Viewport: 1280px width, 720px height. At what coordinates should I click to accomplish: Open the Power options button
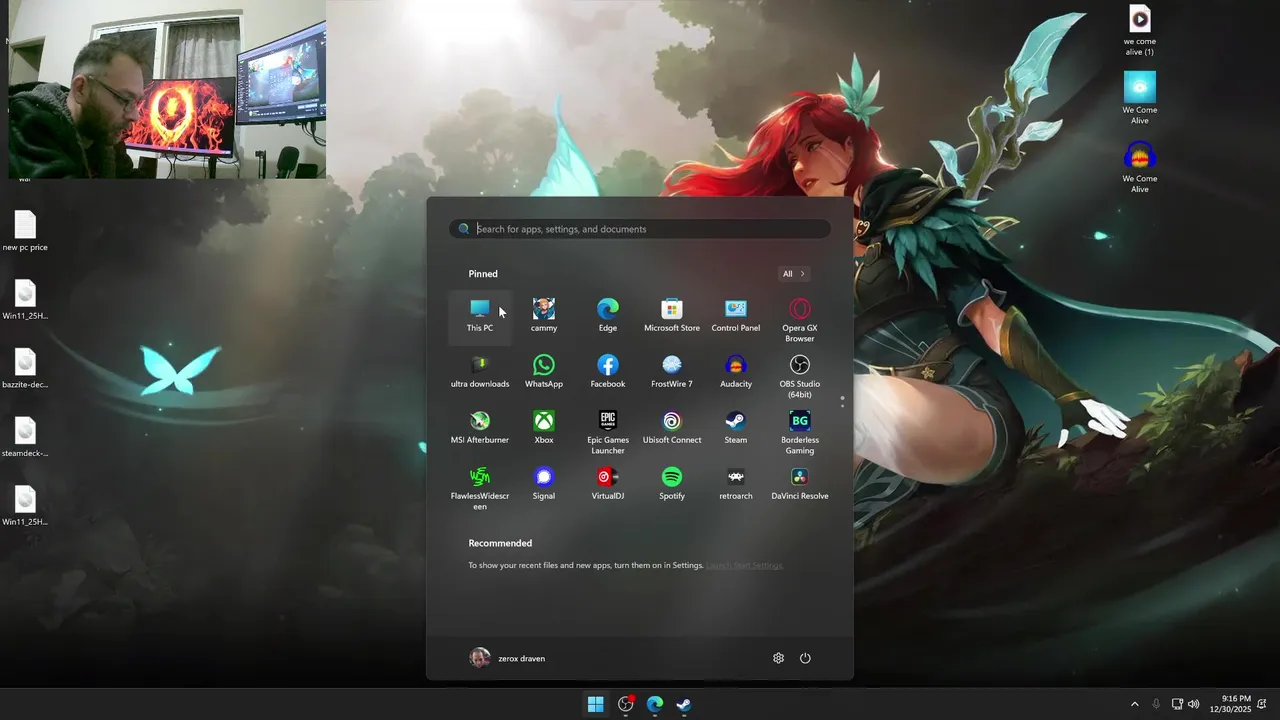805,658
